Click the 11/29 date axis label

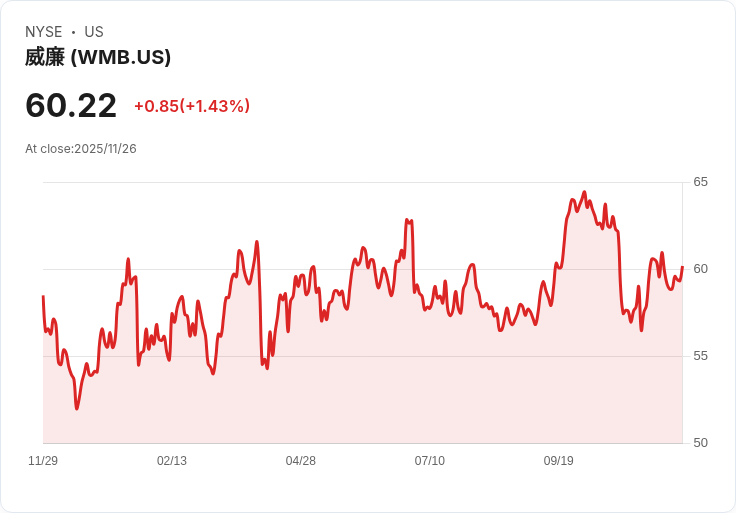click(x=43, y=460)
